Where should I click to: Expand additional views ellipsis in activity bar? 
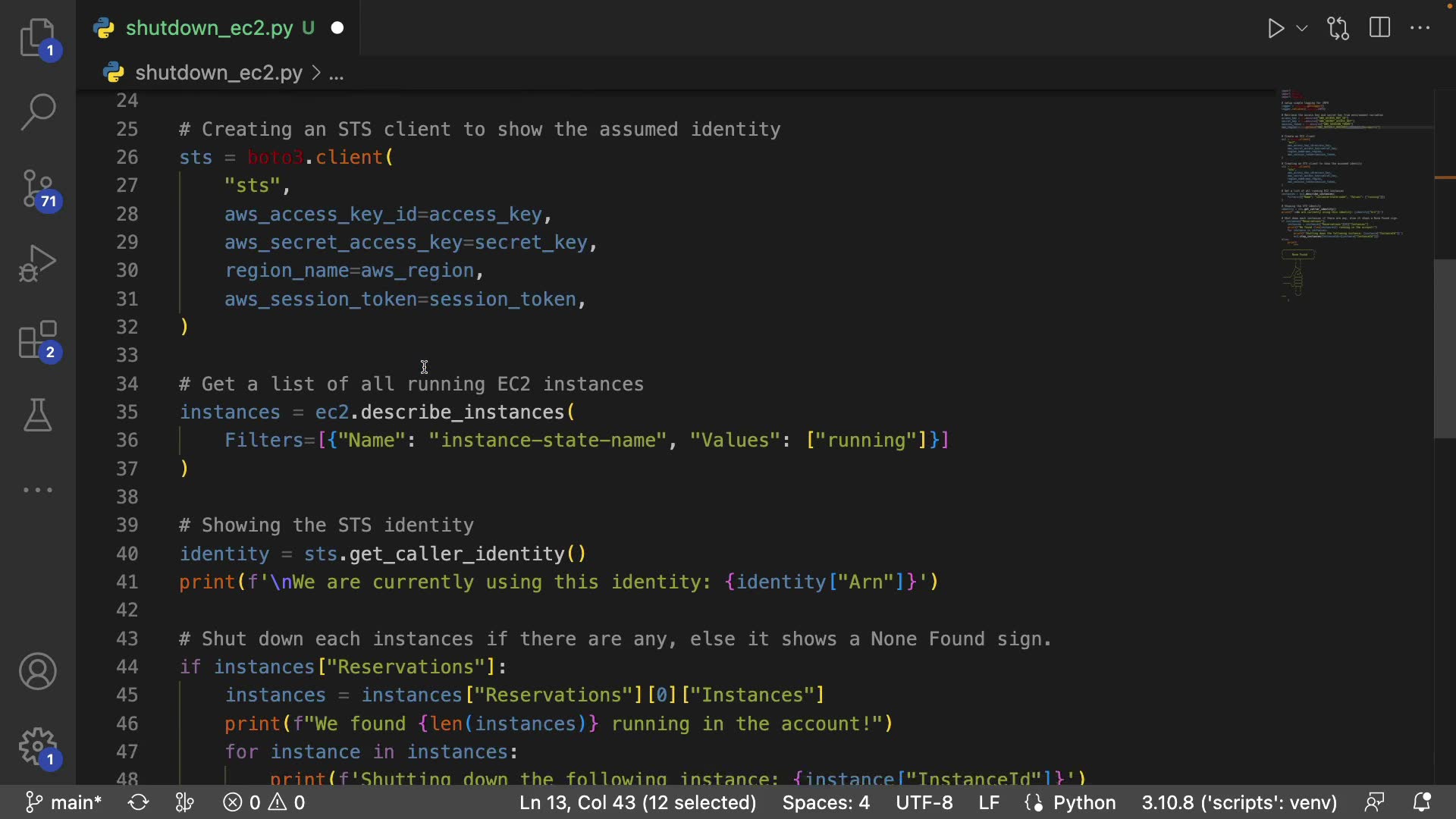coord(38,490)
